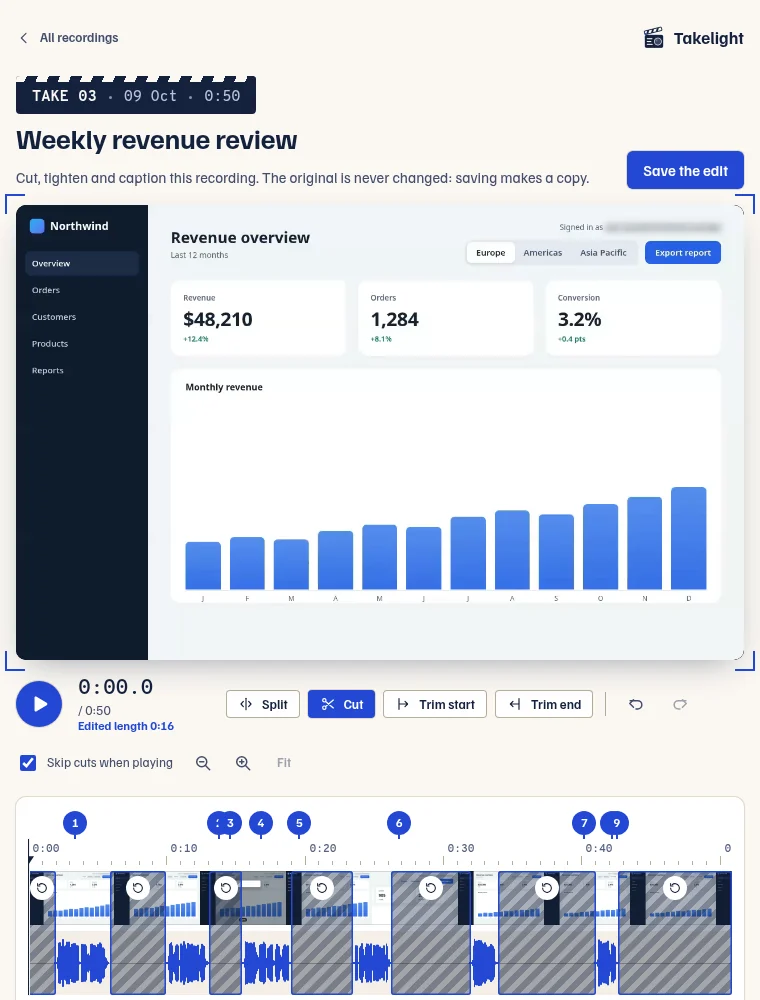This screenshot has height=1000, width=760.
Task: Undo the last edit
Action: click(636, 704)
